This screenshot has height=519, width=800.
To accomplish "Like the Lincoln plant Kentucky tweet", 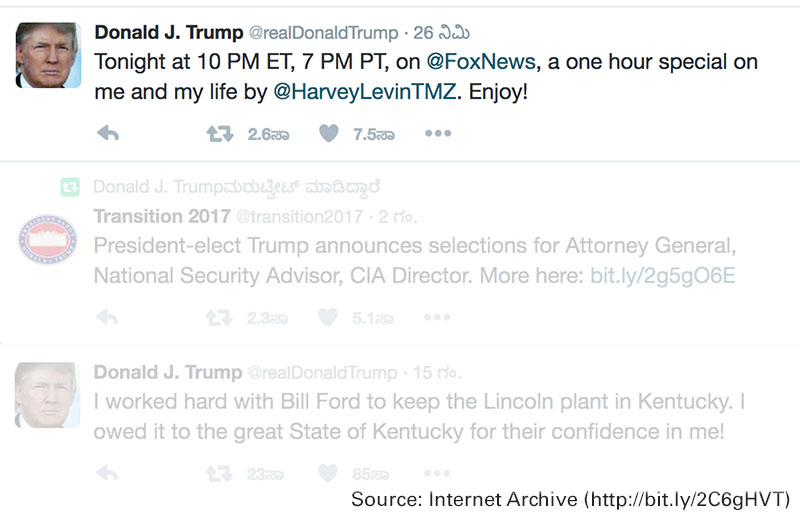I will point(329,474).
